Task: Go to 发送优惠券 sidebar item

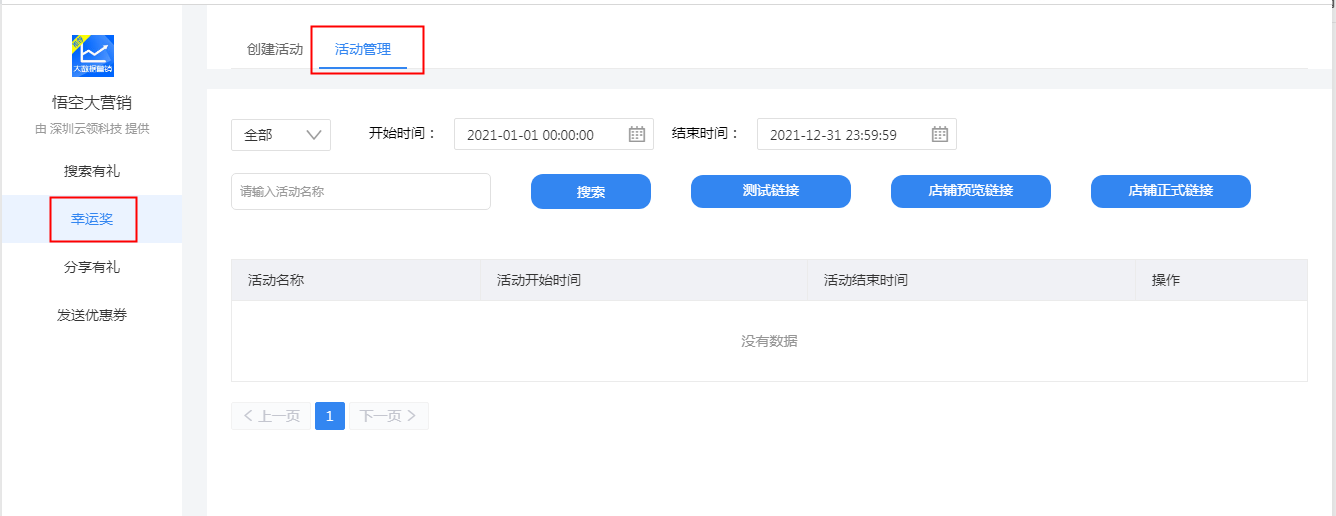Action: (92, 315)
